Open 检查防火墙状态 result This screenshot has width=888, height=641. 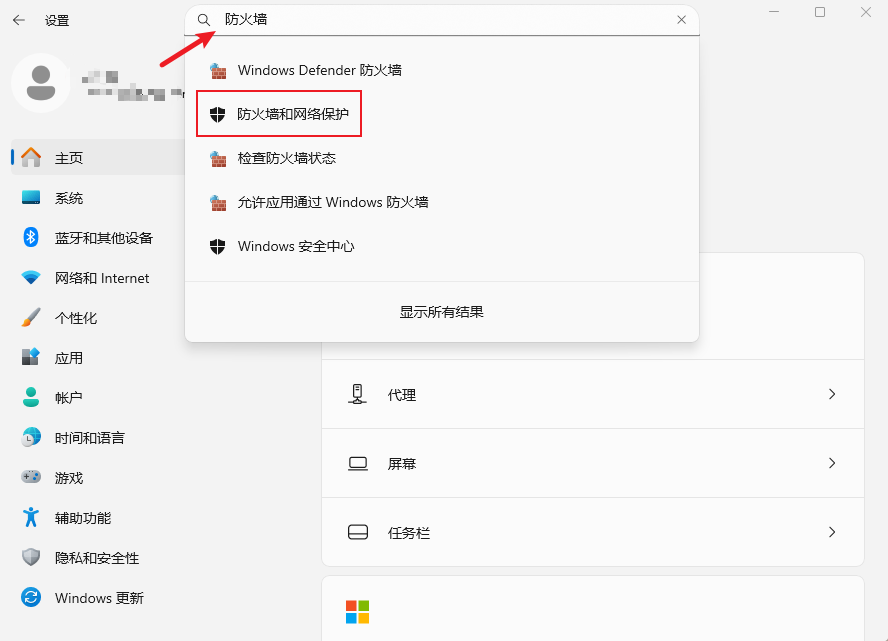[442, 158]
